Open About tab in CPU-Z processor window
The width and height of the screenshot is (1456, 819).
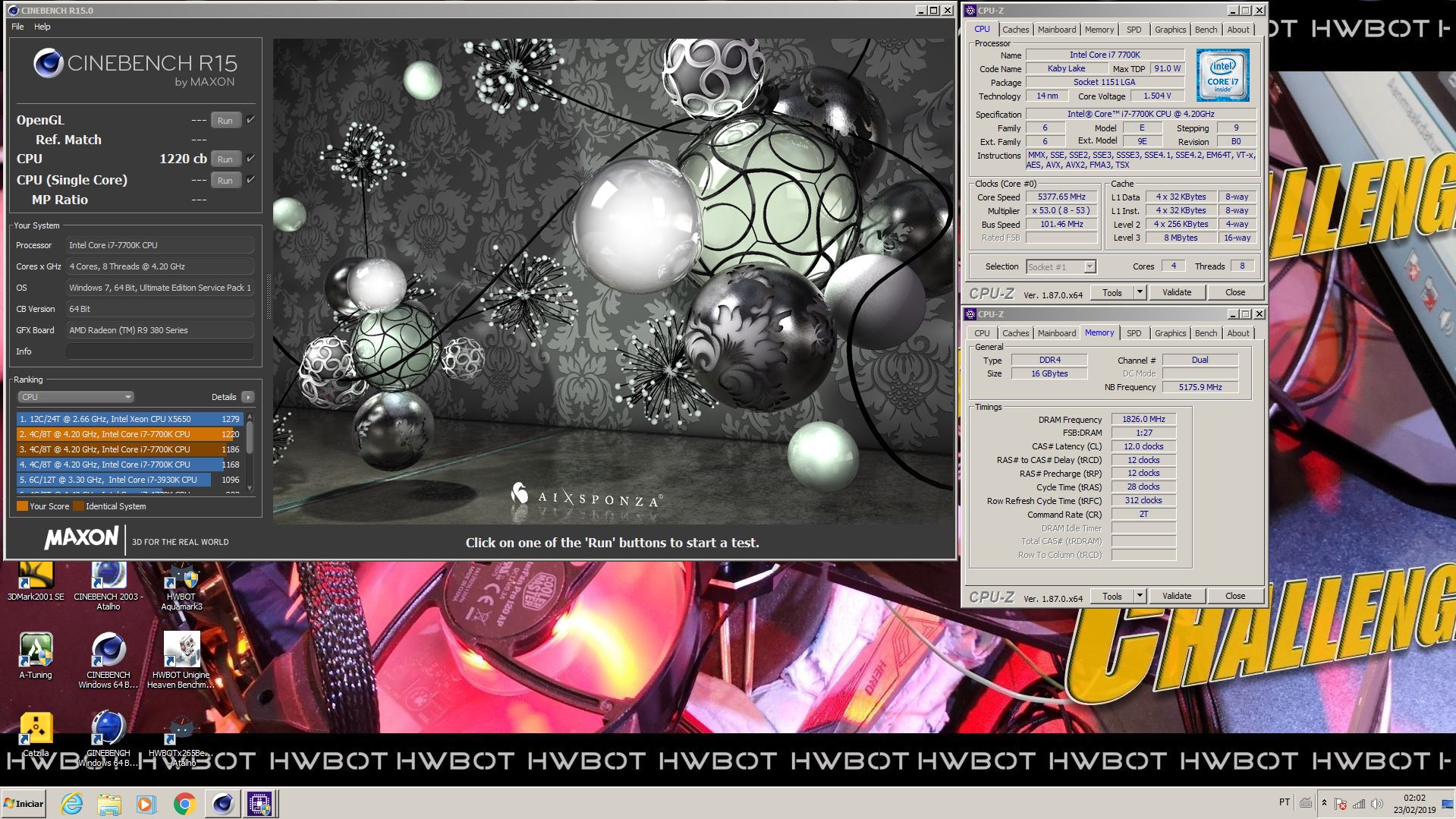pos(1238,30)
